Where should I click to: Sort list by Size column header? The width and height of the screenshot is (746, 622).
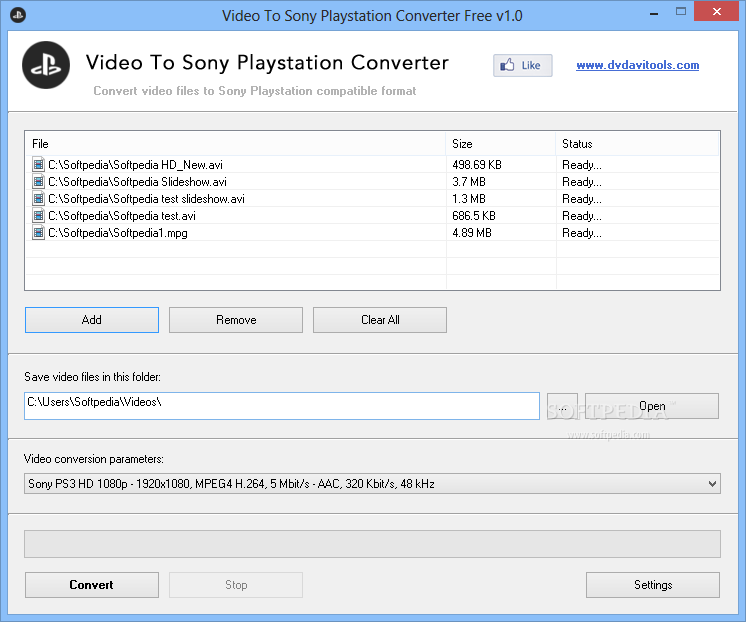click(x=501, y=144)
